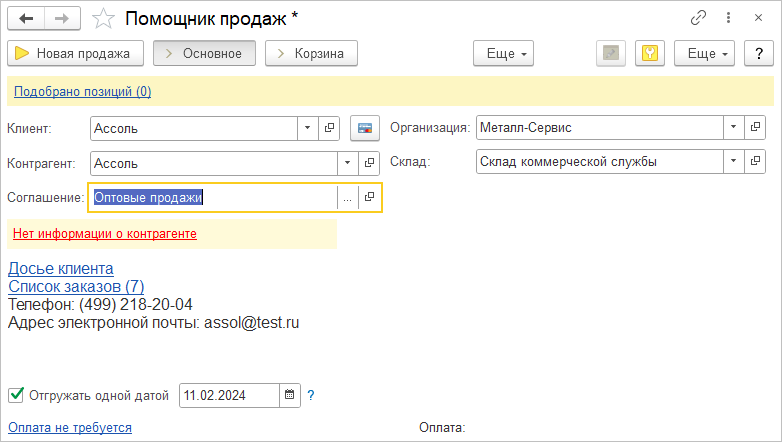Click the forward navigation arrow
Viewport: 782px width, 442px height.
point(62,19)
